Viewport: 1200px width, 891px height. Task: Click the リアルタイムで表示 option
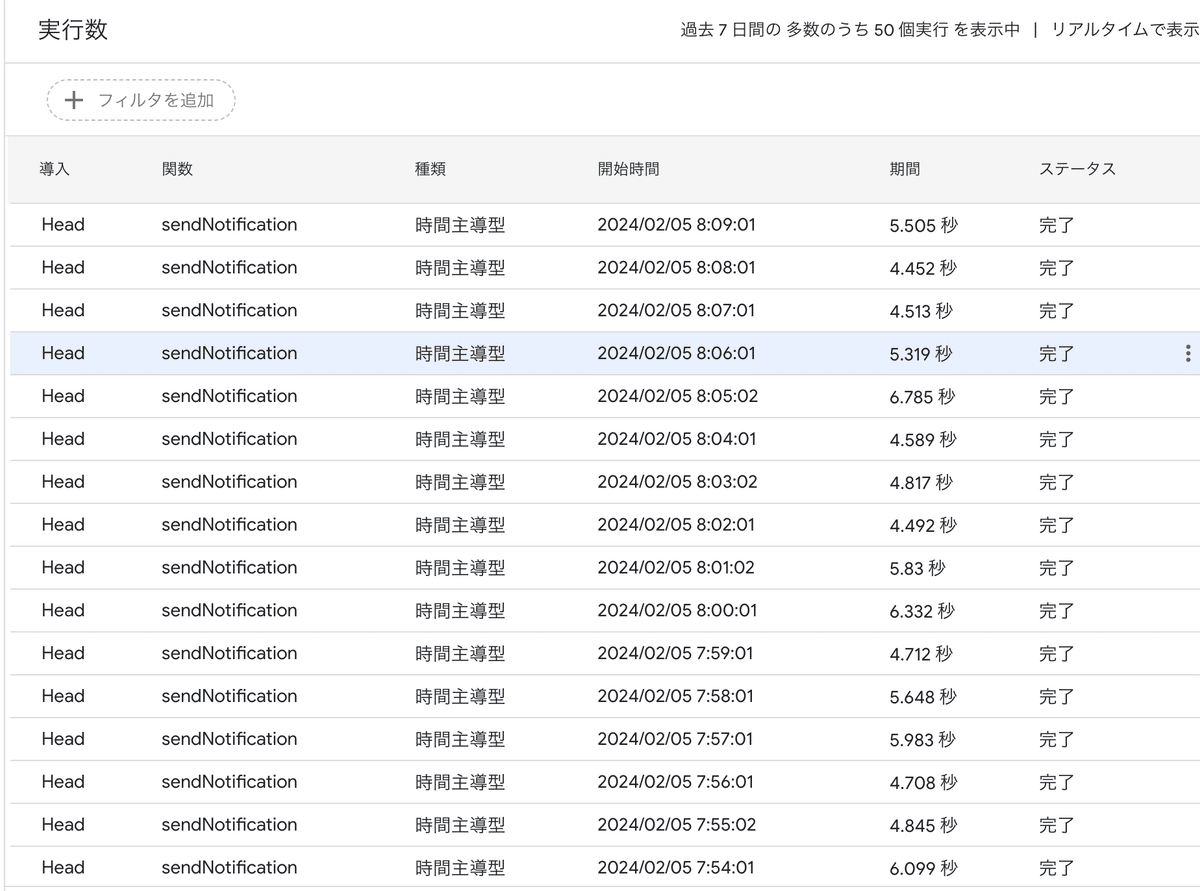point(1124,30)
